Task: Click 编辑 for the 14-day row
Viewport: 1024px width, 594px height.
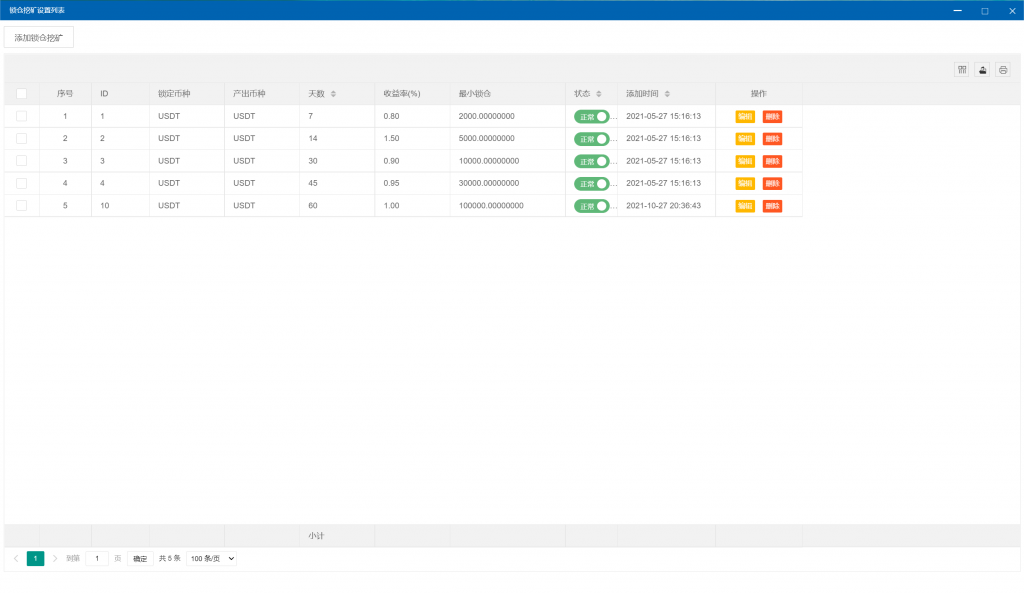Action: pyautogui.click(x=745, y=139)
